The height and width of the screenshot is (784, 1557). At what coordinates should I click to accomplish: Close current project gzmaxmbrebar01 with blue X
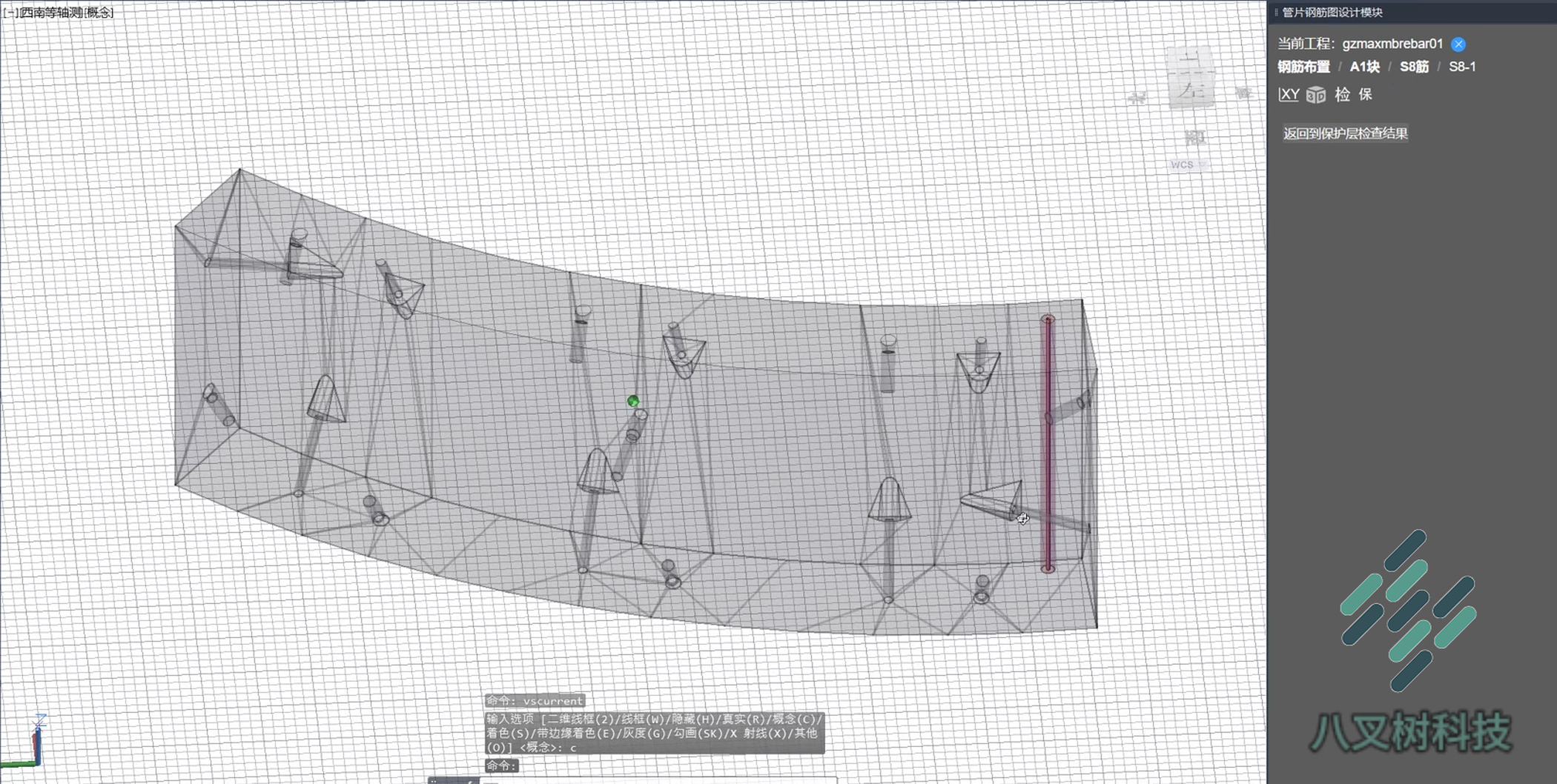coord(1458,44)
